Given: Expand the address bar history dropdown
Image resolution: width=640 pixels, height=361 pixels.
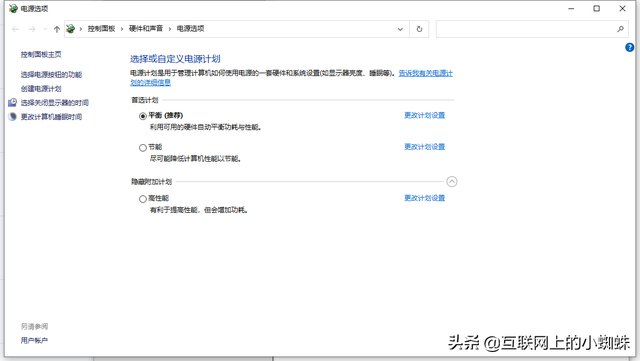Looking at the screenshot, I should click(x=400, y=29).
